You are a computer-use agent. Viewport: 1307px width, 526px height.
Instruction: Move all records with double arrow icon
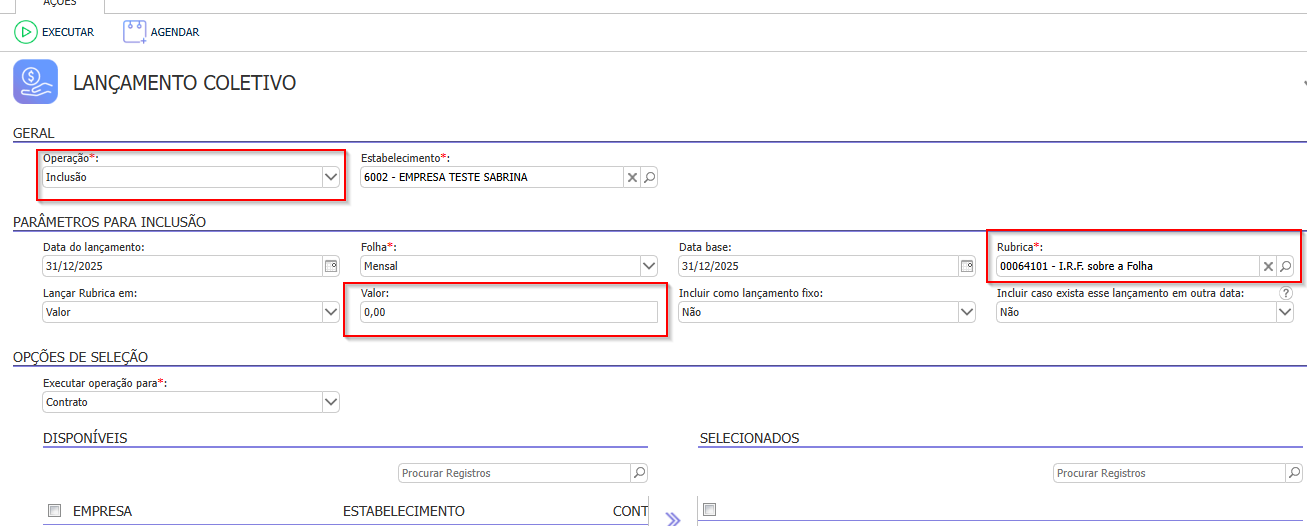click(x=673, y=518)
